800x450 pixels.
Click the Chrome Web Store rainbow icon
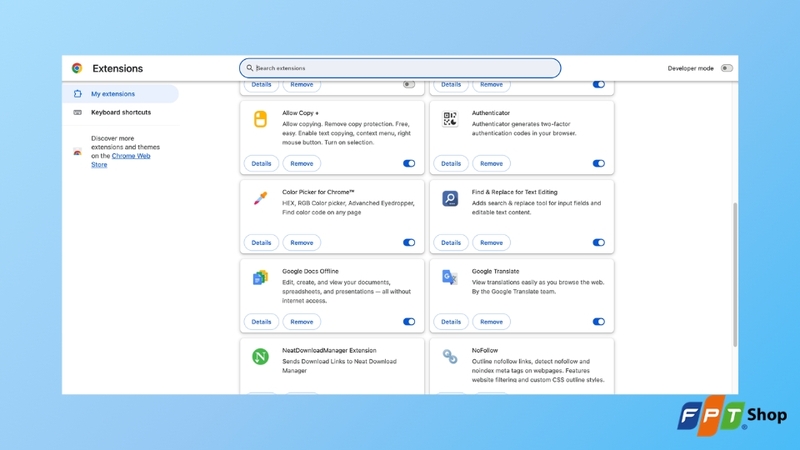[x=78, y=152]
